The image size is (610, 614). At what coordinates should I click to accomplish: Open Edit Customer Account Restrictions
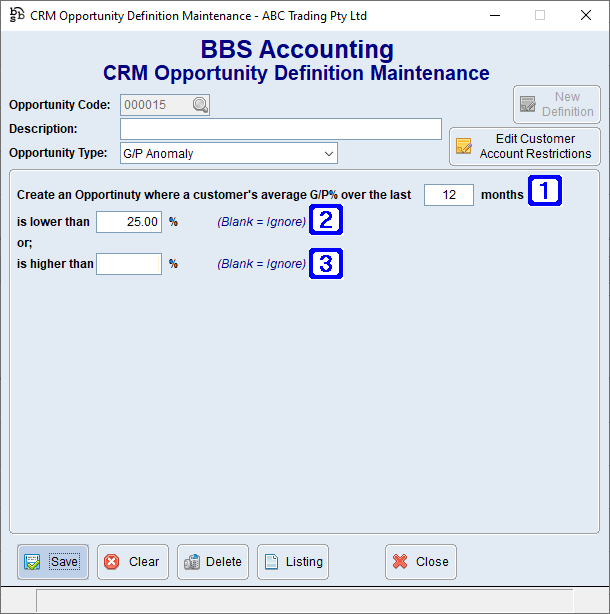pyautogui.click(x=525, y=146)
